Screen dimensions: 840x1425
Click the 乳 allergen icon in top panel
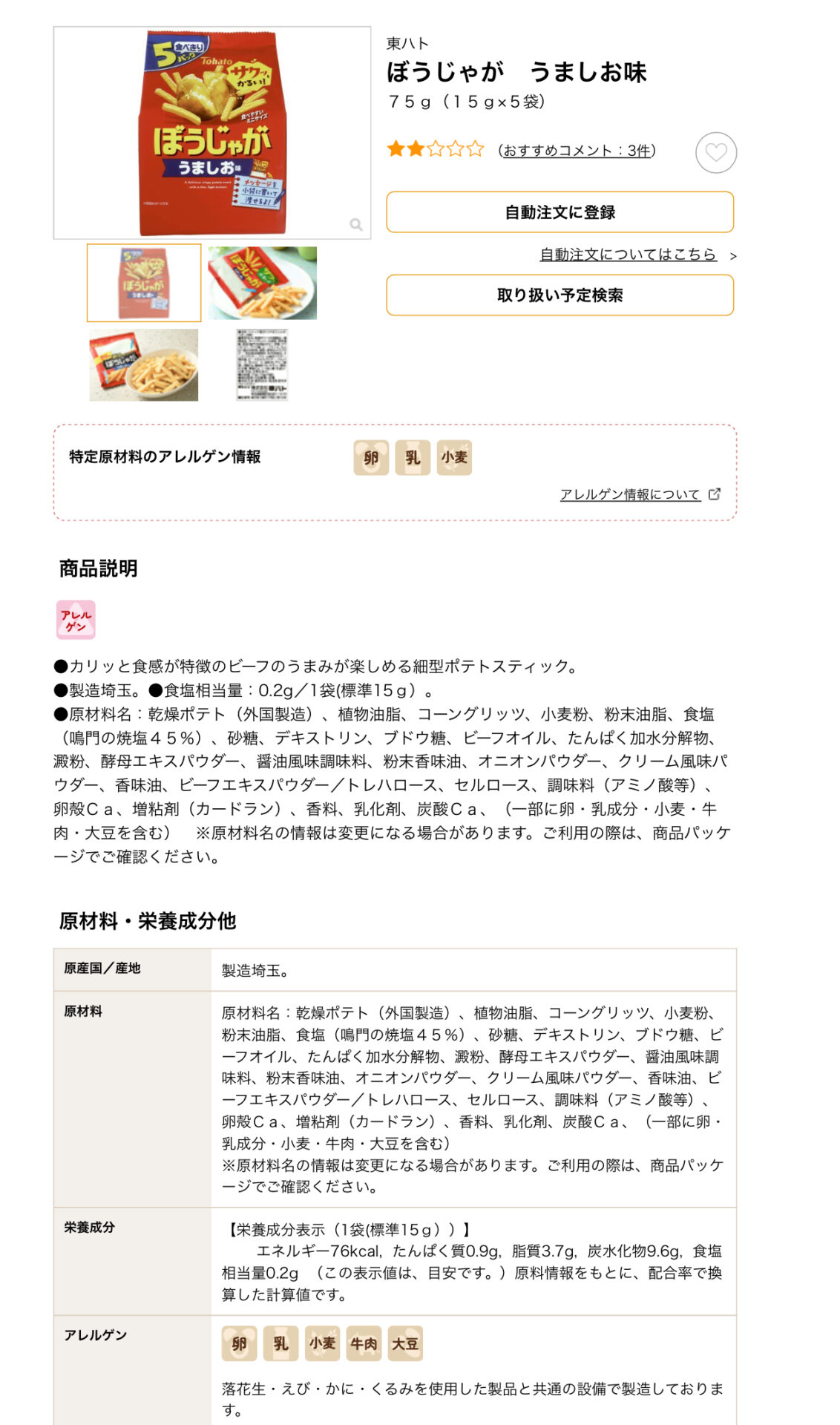(x=413, y=457)
